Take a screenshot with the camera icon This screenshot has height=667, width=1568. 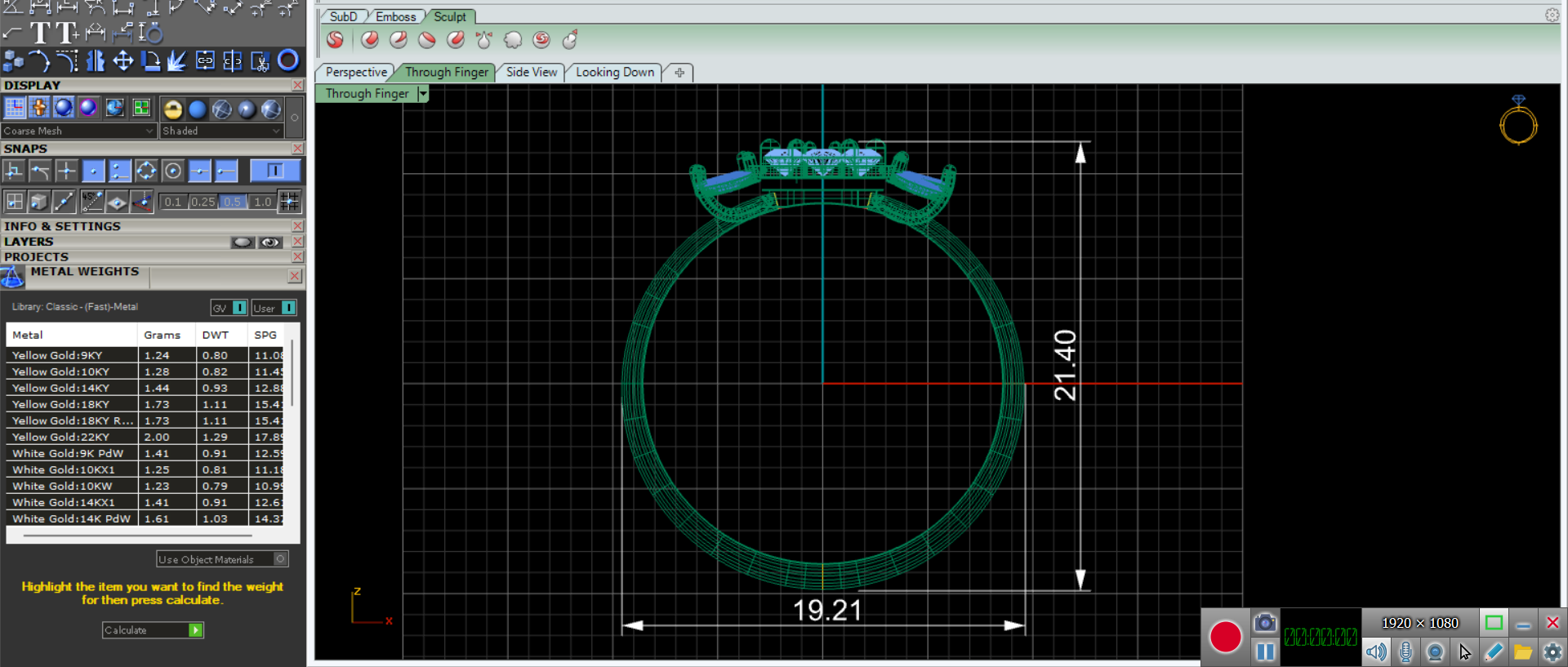pos(1265,623)
